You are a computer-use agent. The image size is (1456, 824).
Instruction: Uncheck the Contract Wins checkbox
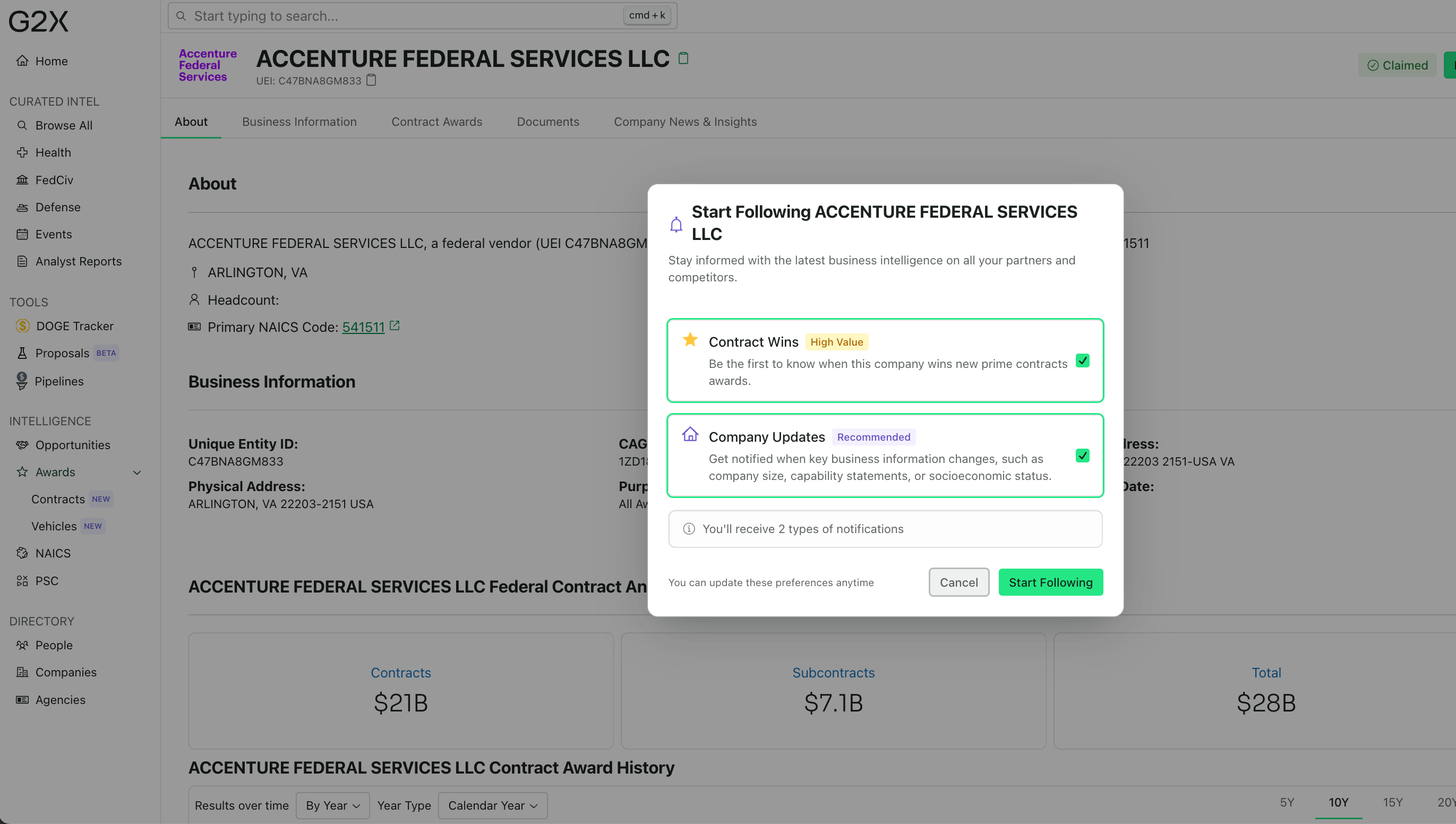coord(1083,360)
